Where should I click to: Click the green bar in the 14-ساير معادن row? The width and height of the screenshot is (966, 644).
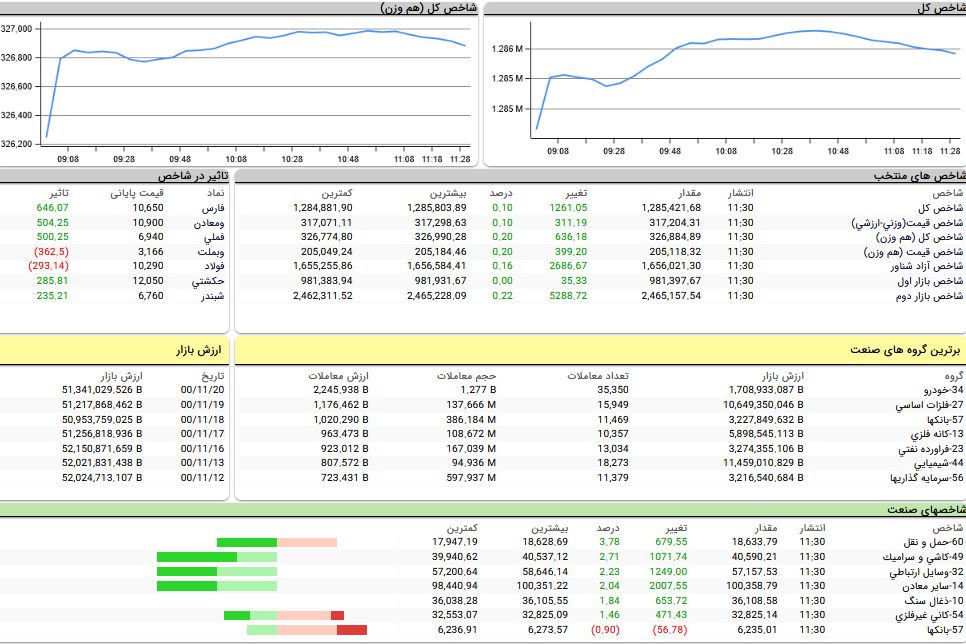point(192,586)
